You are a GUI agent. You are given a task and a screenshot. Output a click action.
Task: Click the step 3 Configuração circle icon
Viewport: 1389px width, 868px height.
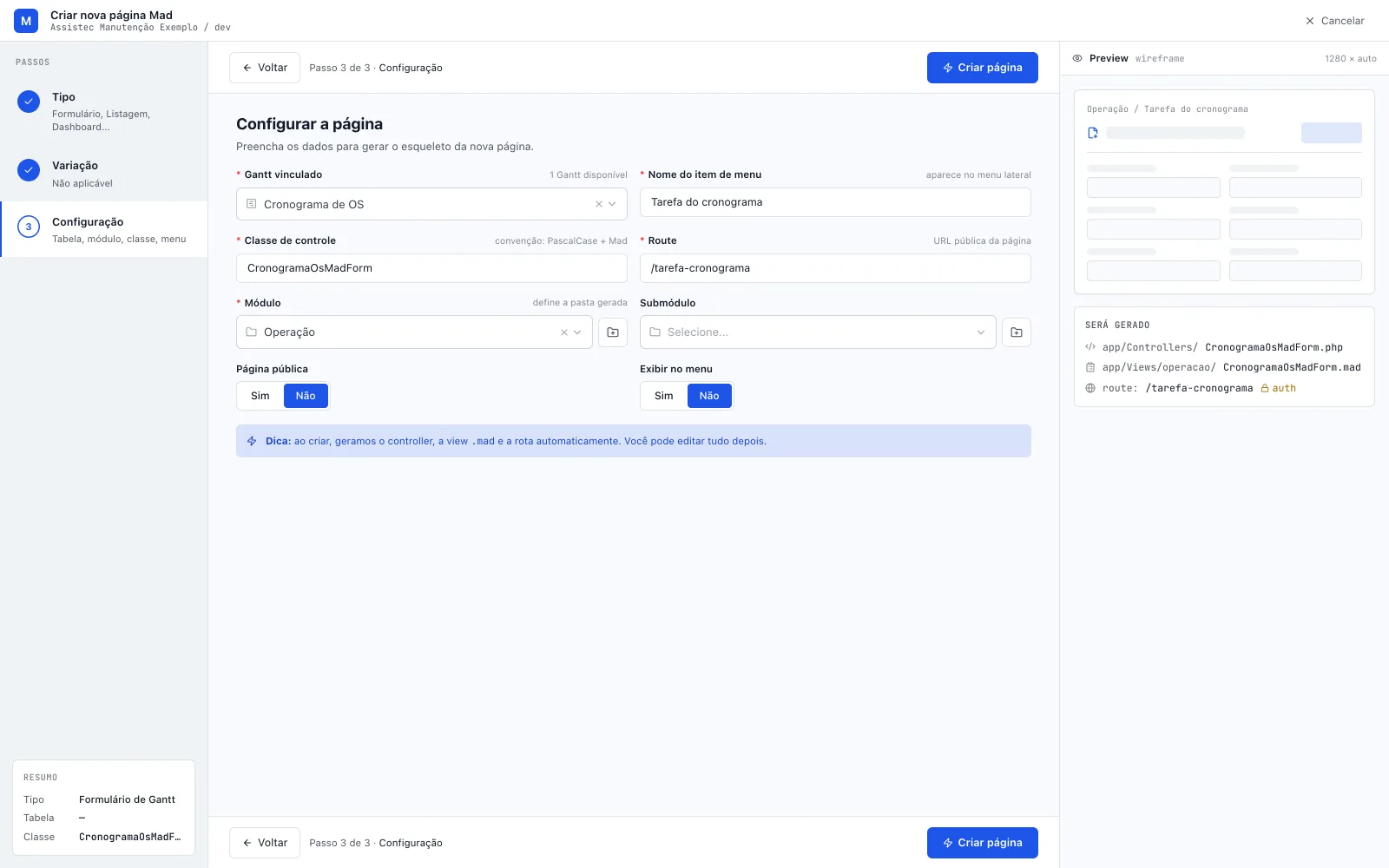coord(29,227)
